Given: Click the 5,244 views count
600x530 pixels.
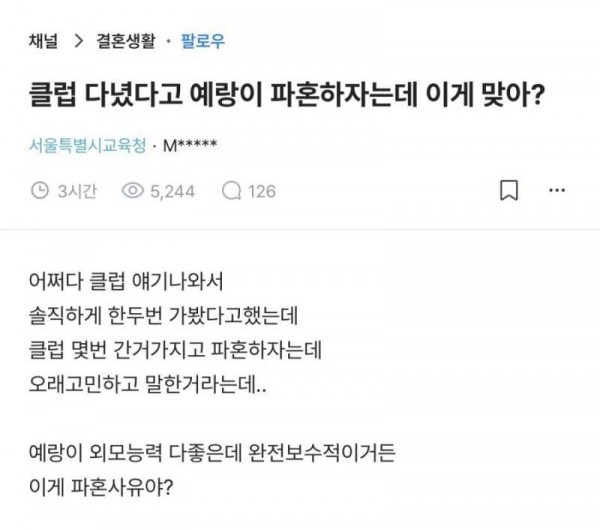Looking at the screenshot, I should (173, 191).
